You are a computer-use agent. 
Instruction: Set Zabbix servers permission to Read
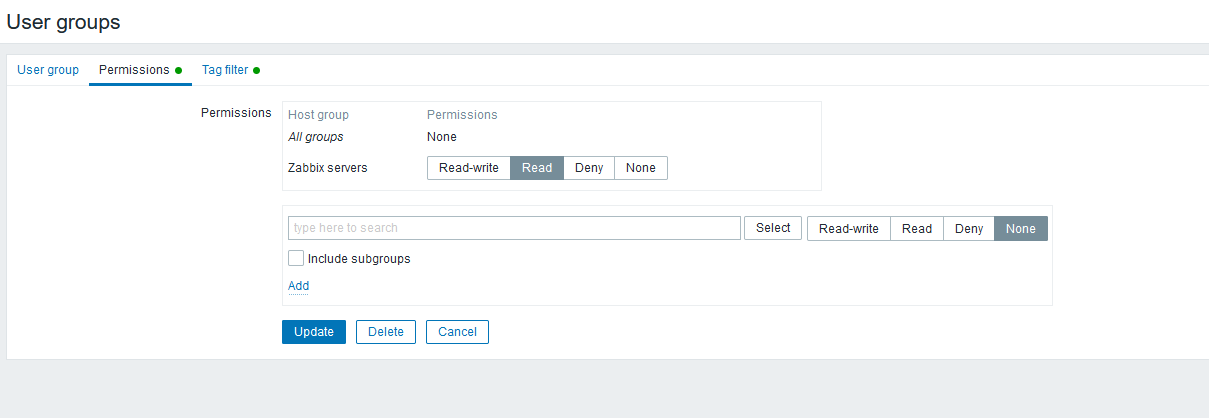(537, 168)
